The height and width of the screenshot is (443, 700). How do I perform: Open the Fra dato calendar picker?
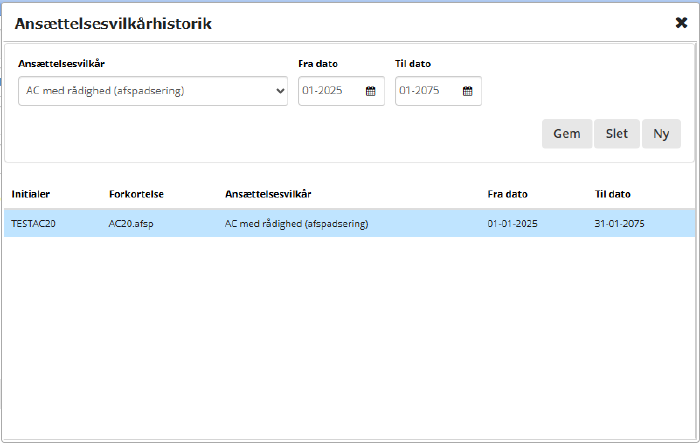(x=370, y=91)
